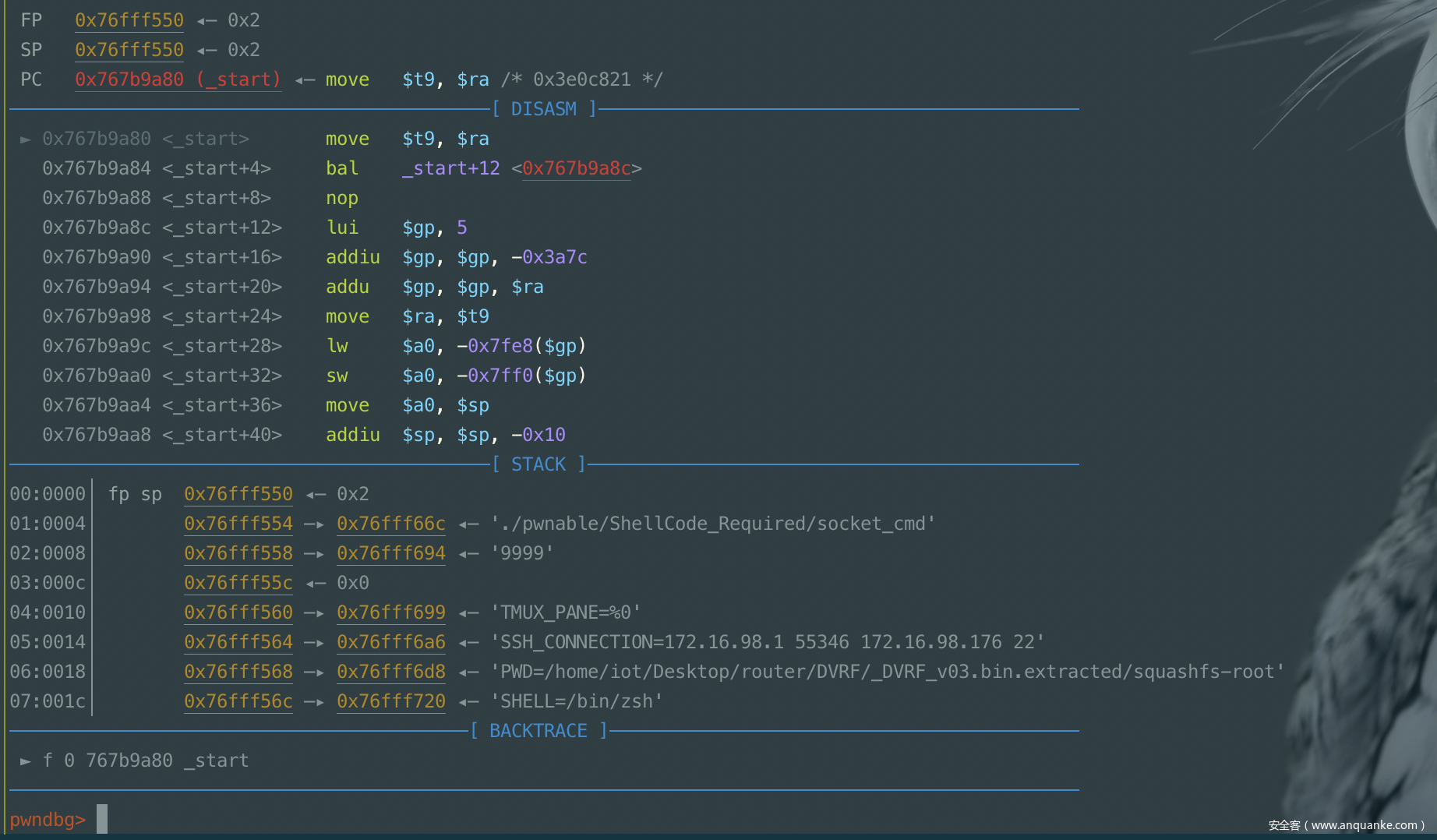Click pointer 0x76fff6a6 for SSH_CONNECTION
1437x840 pixels.
tap(391, 642)
